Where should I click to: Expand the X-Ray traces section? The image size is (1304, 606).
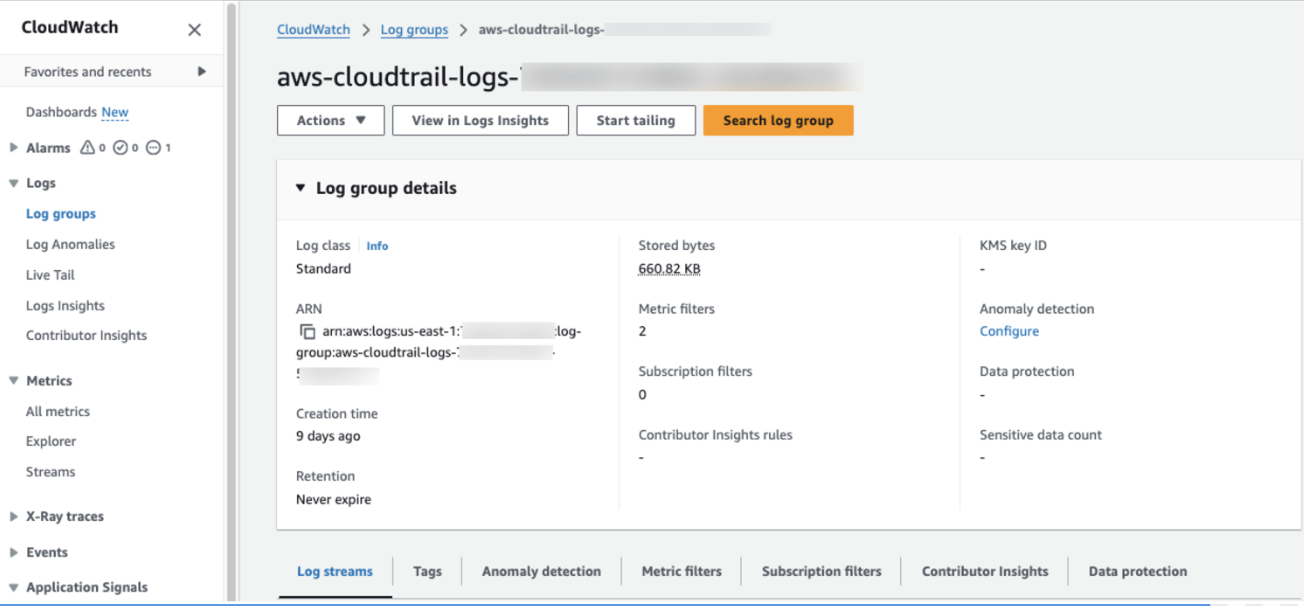[x=12, y=516]
